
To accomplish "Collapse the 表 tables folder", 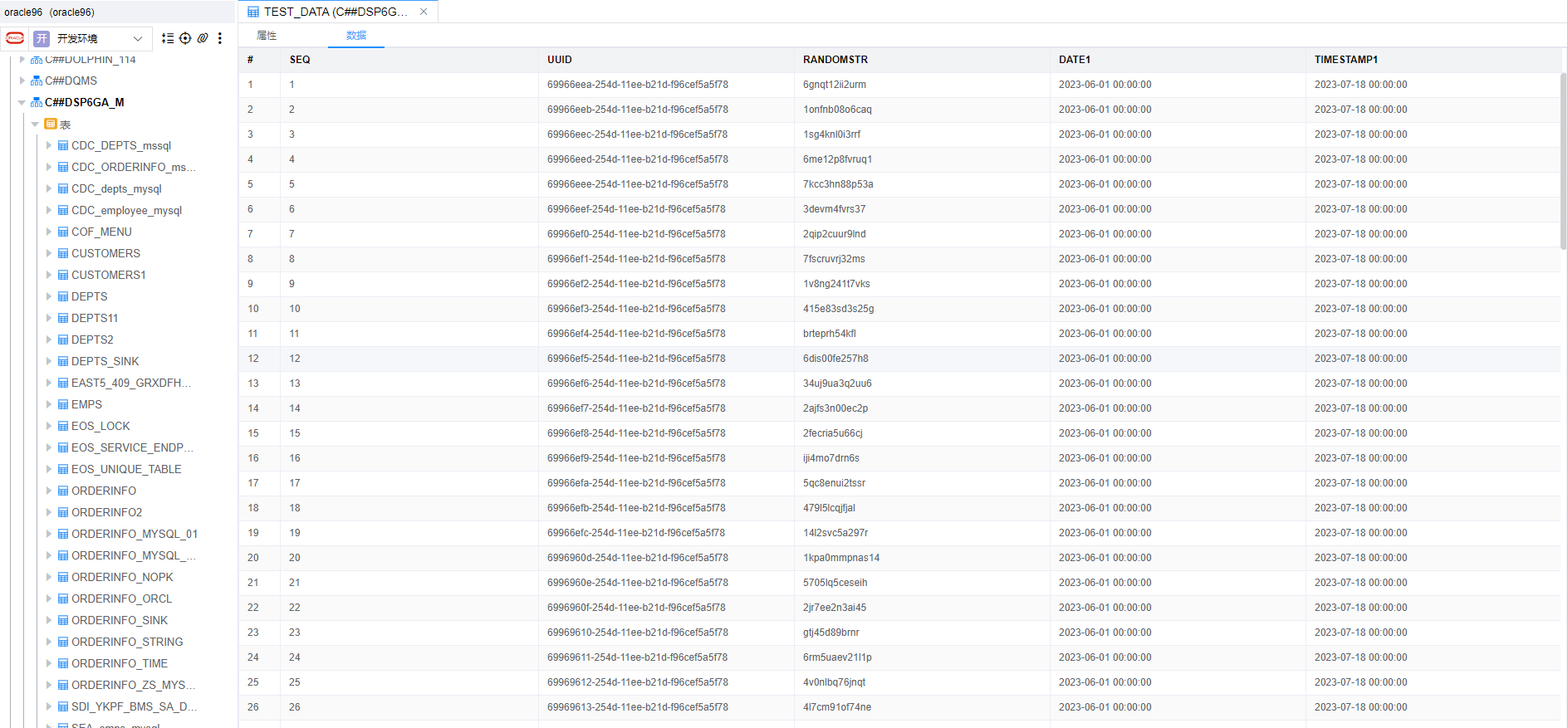I will click(x=35, y=124).
